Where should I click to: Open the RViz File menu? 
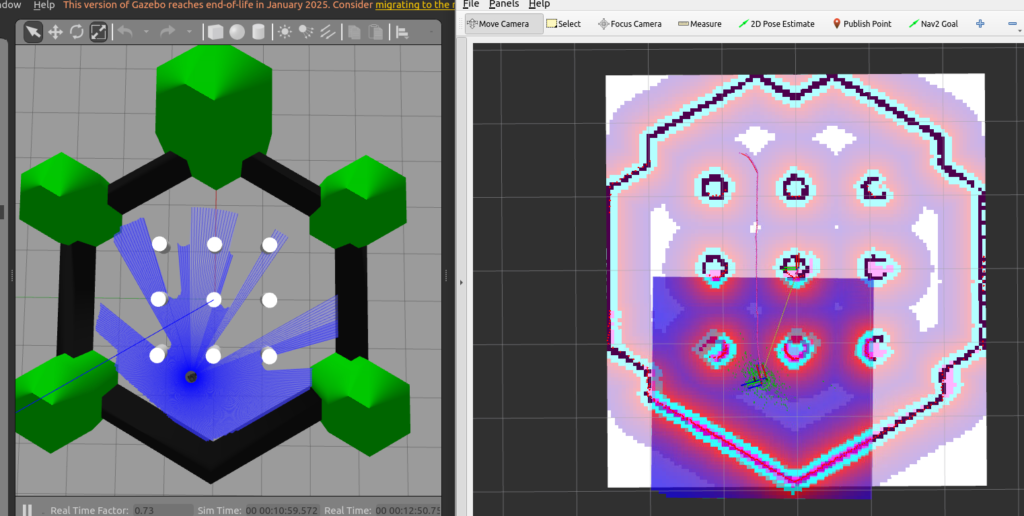[470, 4]
